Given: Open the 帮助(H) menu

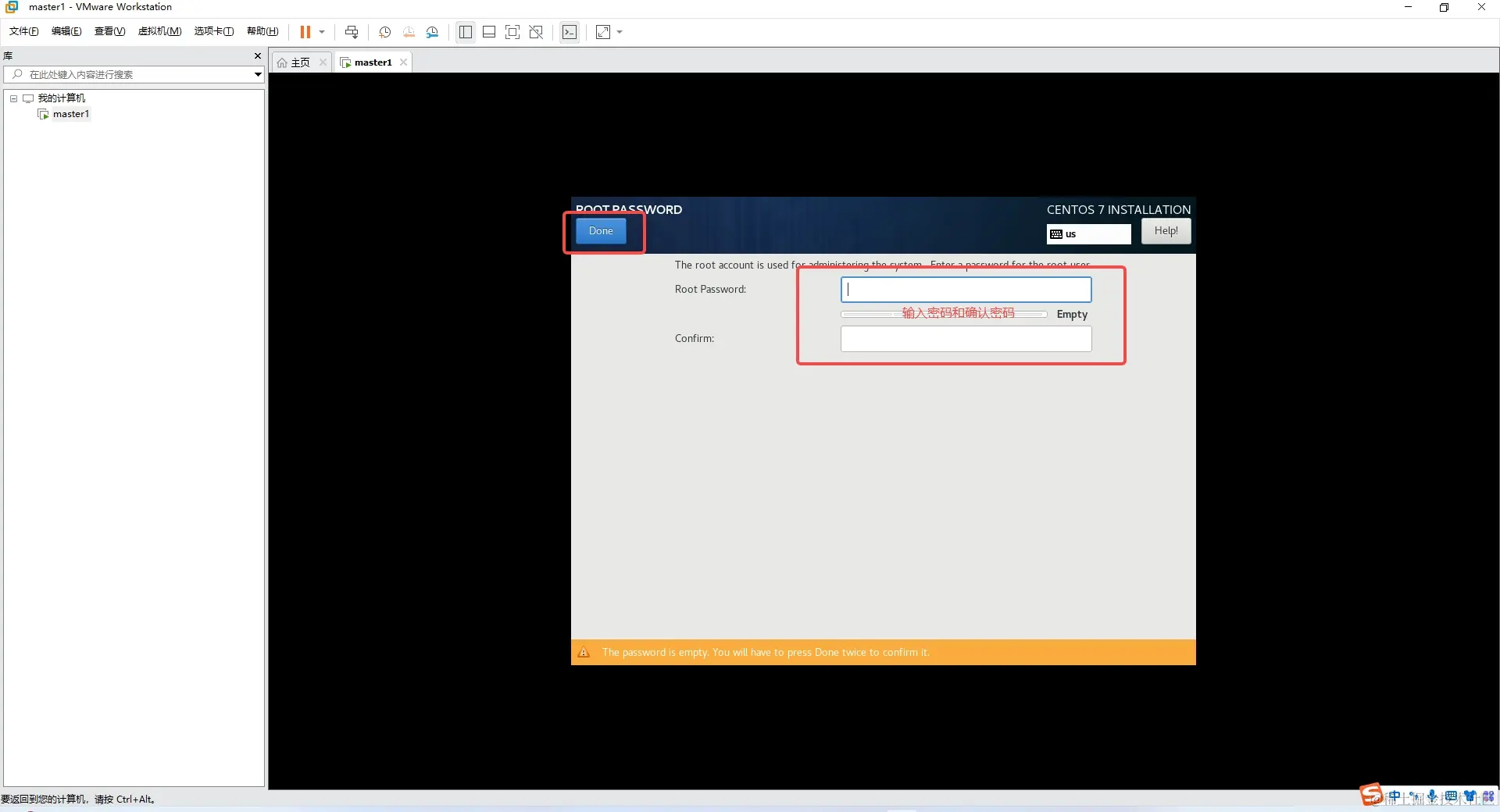Looking at the screenshot, I should coord(262,31).
